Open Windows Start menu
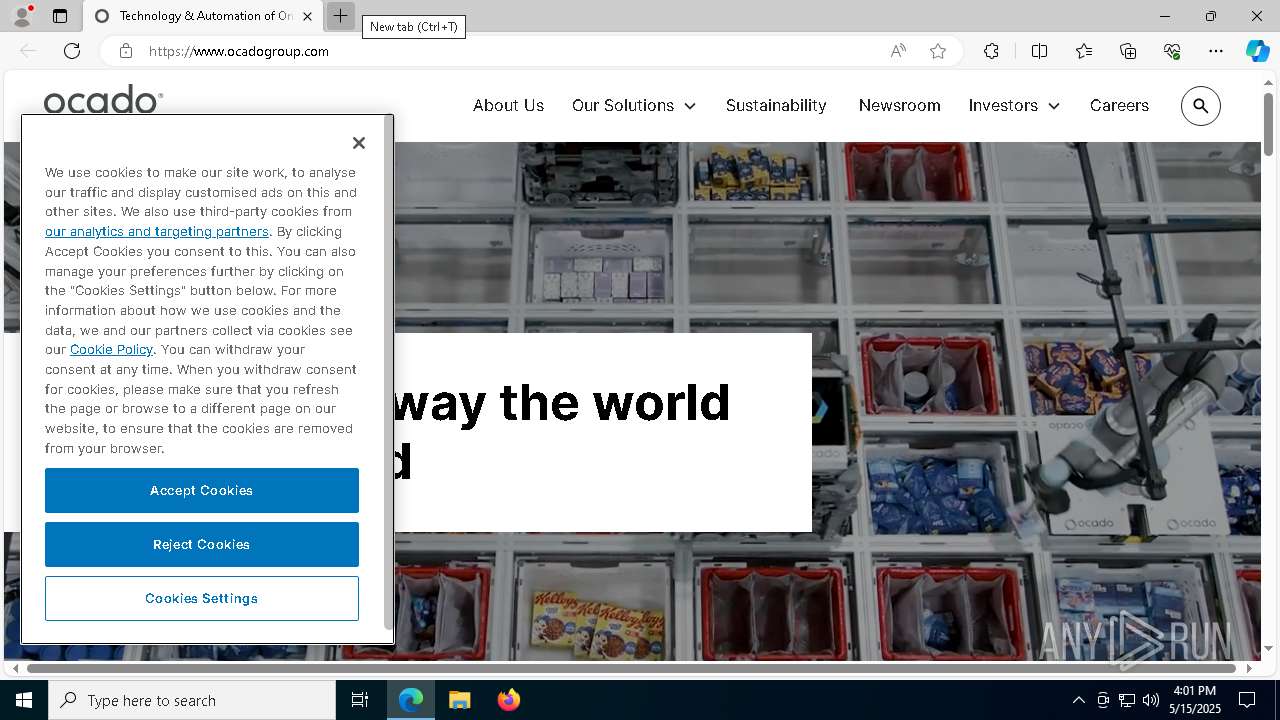1280x720 pixels. coord(24,700)
